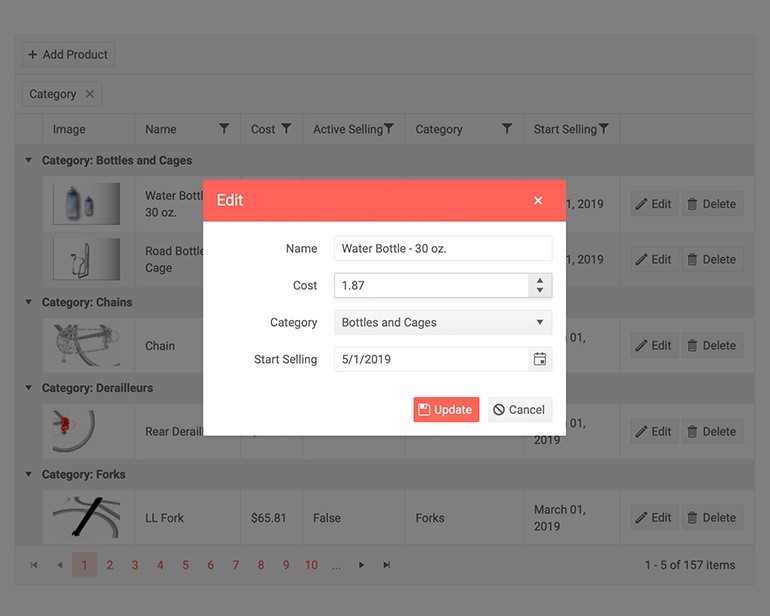The width and height of the screenshot is (770, 616).
Task: Select page 5 in pager
Action: click(186, 565)
